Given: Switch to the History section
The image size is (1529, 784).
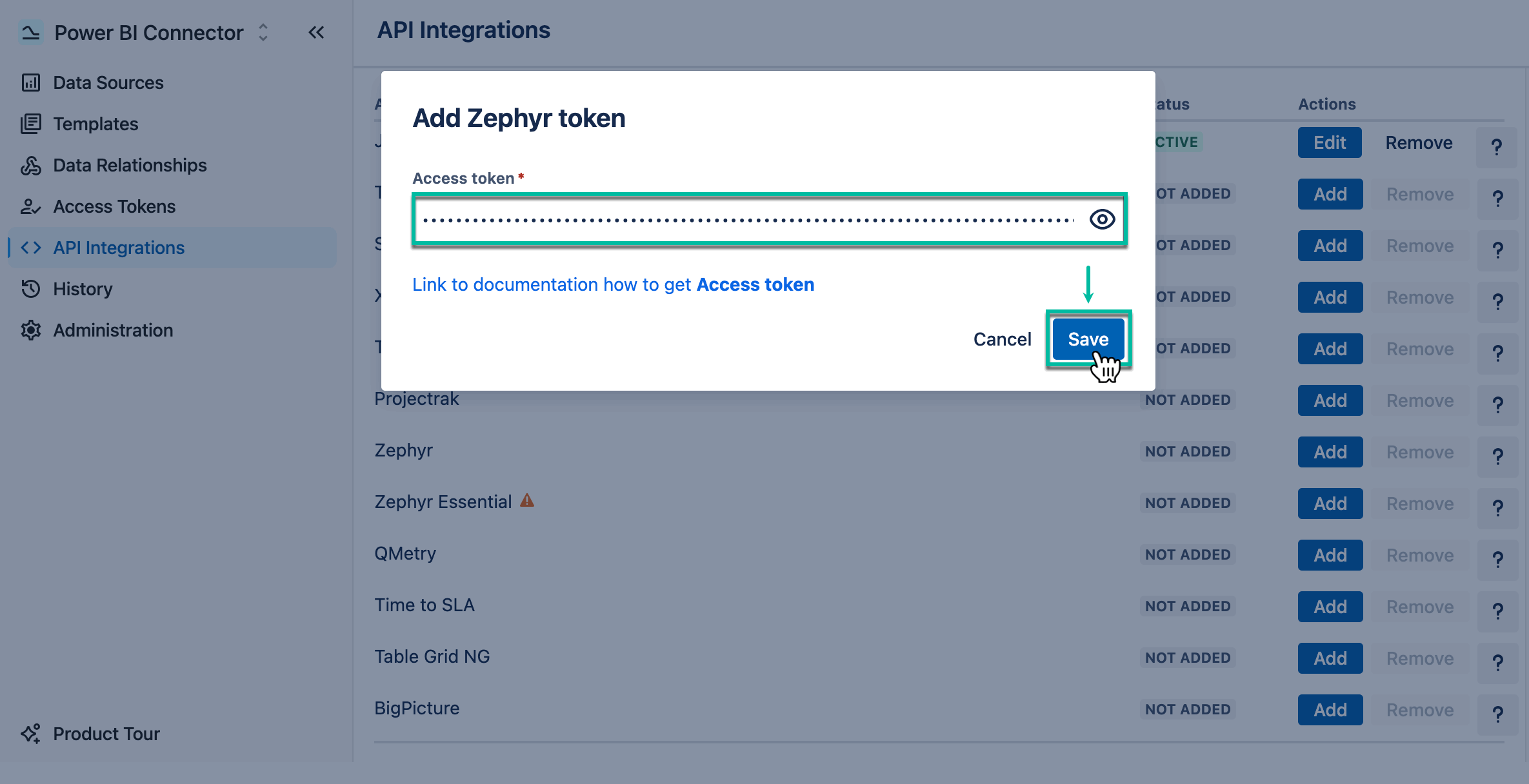Looking at the screenshot, I should (82, 289).
